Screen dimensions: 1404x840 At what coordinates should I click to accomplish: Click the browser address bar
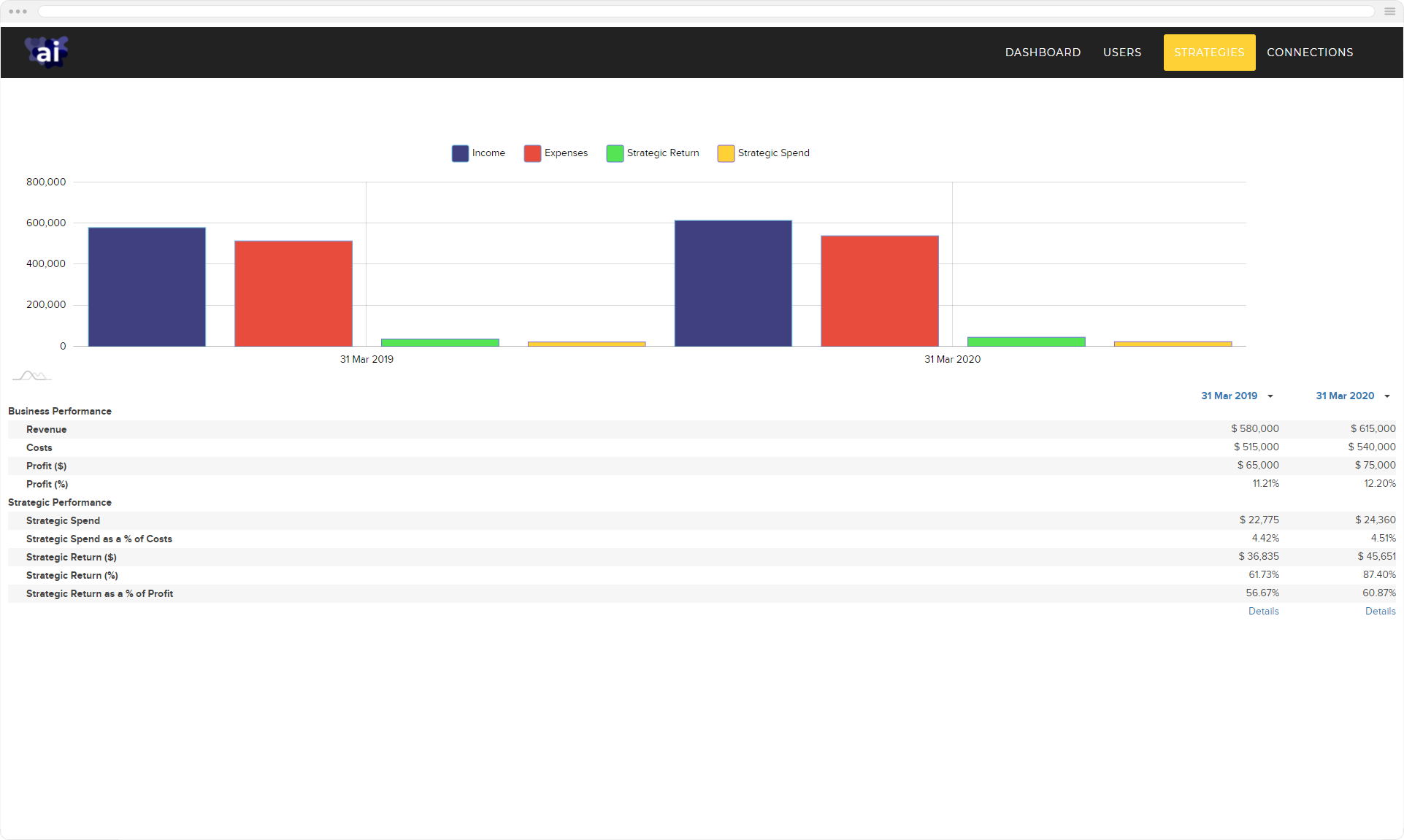(x=705, y=11)
